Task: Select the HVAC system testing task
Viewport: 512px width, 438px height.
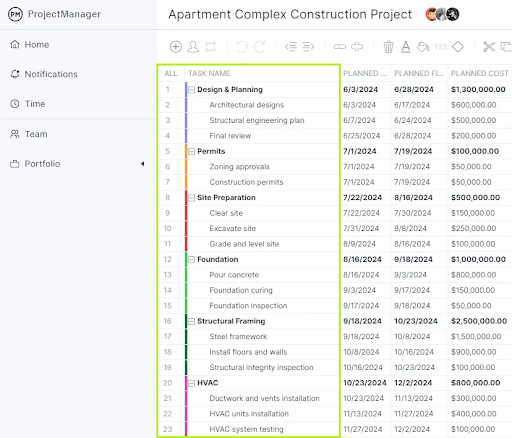Action: tap(246, 429)
